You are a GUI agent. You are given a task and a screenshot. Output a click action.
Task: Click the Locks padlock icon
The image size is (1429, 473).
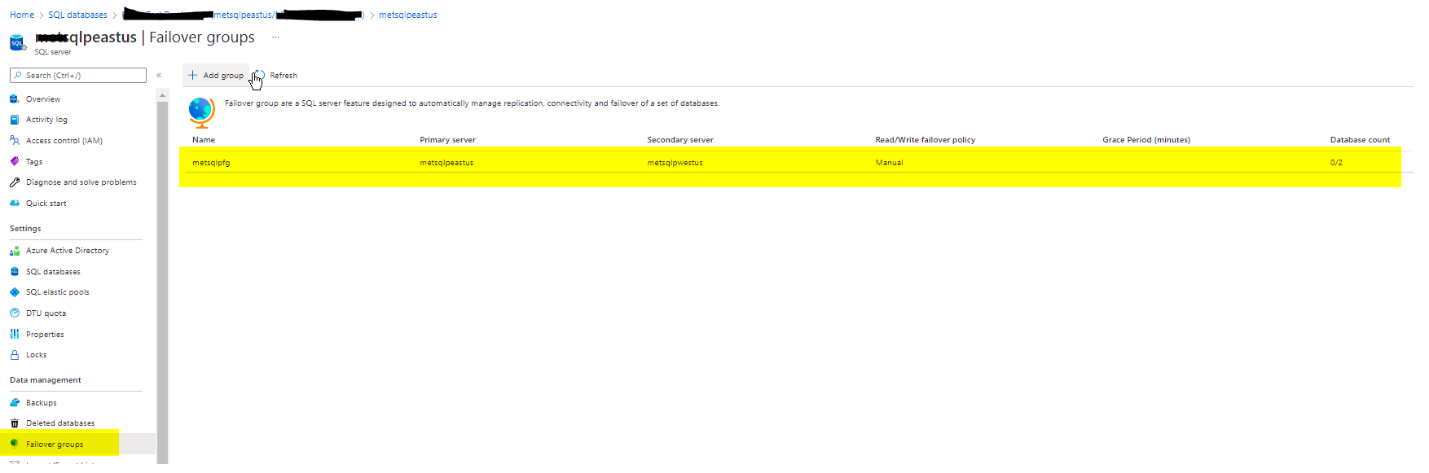point(14,355)
